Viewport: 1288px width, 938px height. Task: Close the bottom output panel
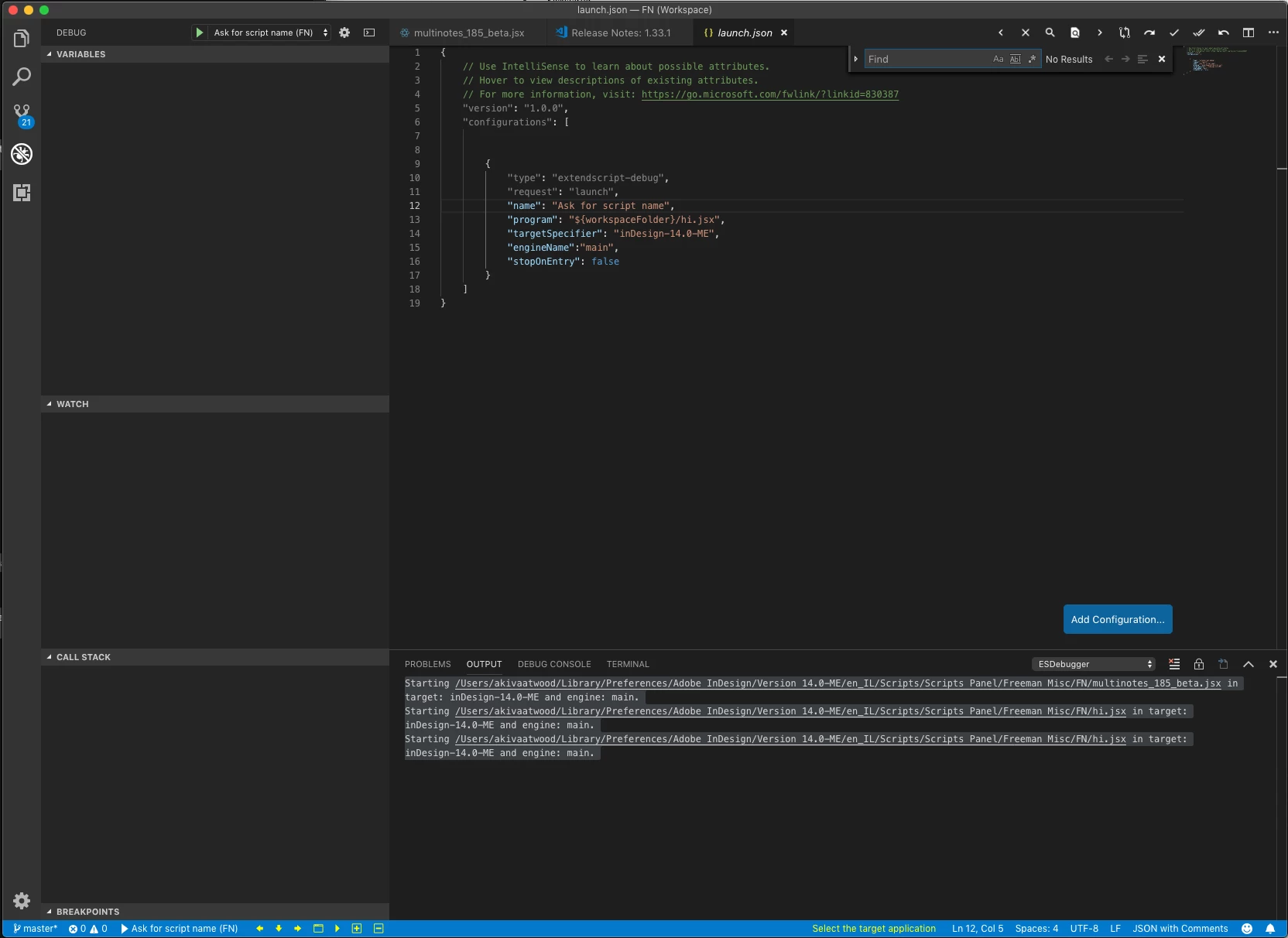click(1273, 664)
